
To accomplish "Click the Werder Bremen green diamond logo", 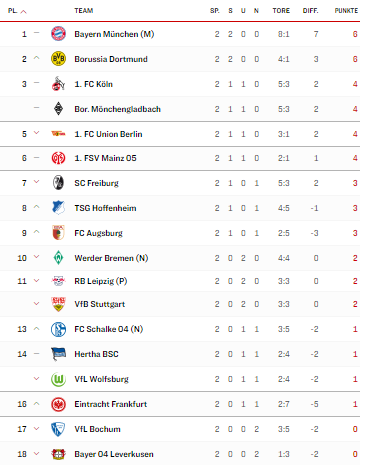I will pos(58,258).
